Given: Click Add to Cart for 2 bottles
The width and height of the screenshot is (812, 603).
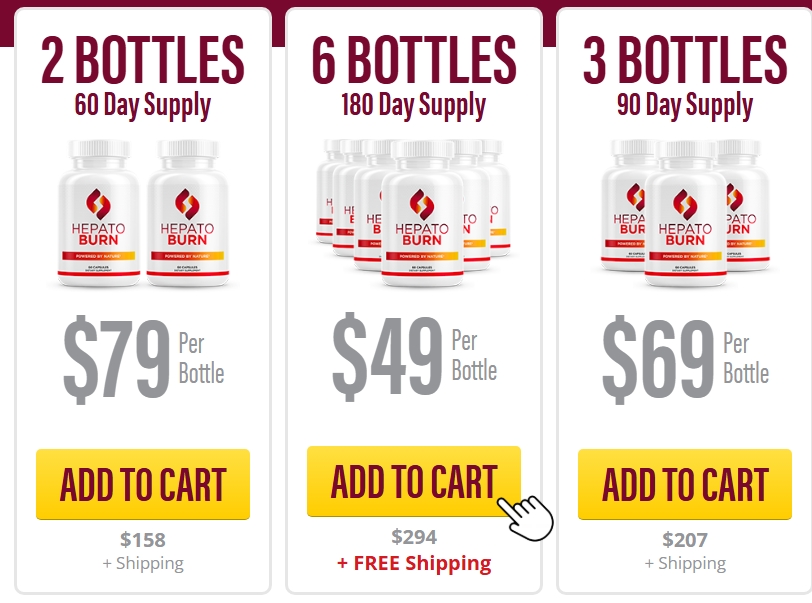Looking at the screenshot, I should (143, 484).
